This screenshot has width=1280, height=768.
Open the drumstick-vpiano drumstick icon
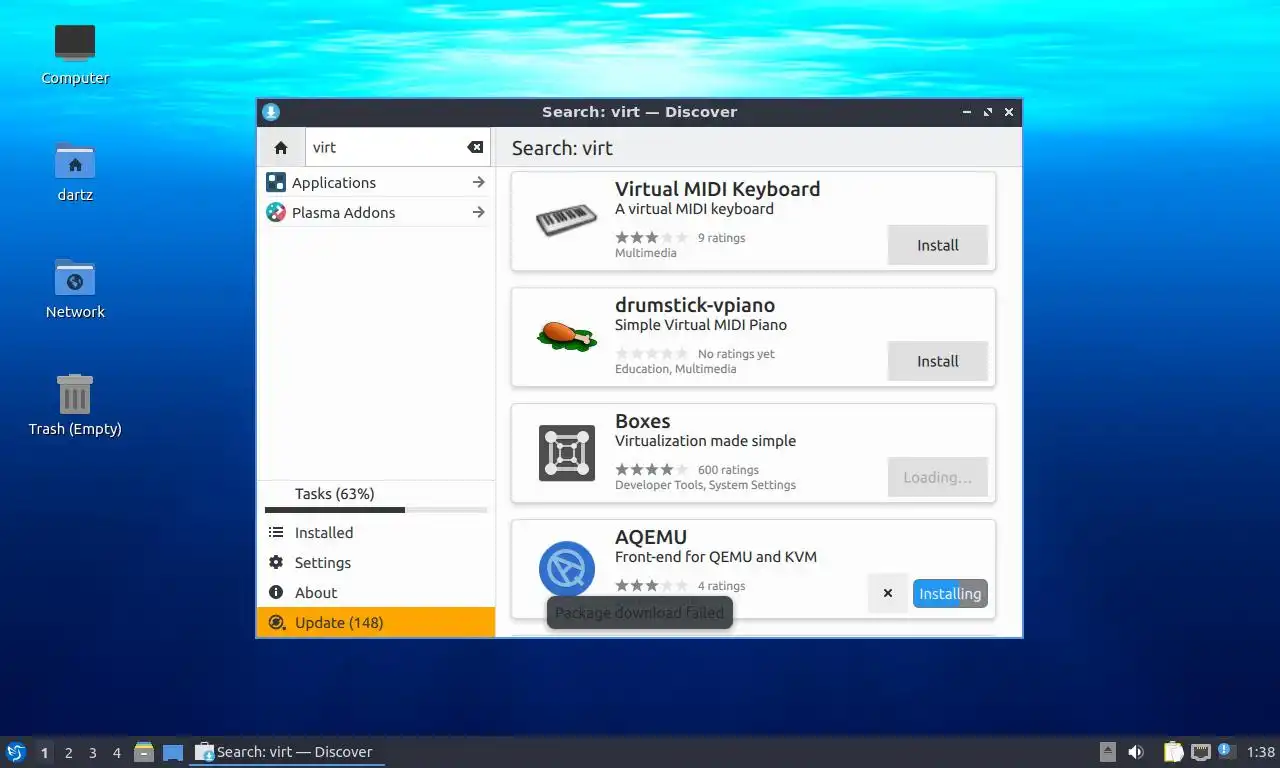(567, 336)
